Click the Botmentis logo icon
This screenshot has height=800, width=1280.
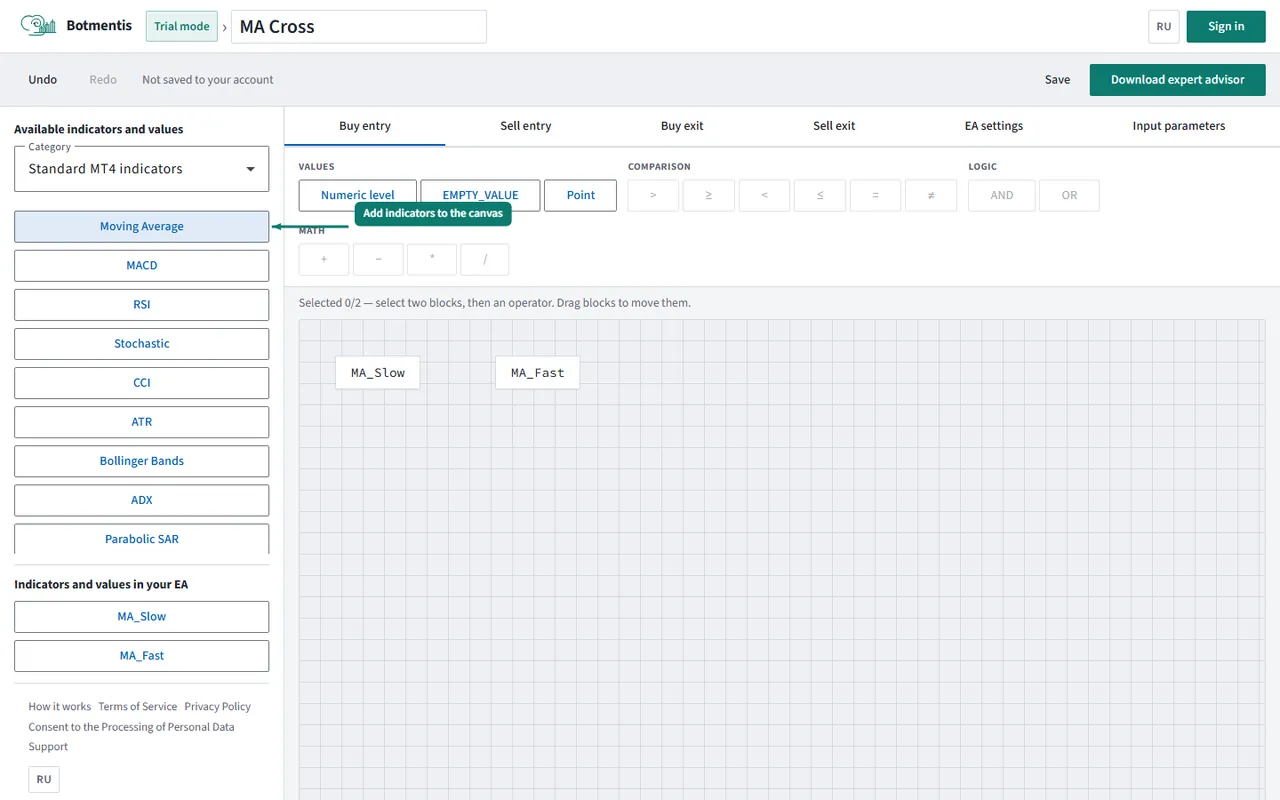click(x=39, y=26)
